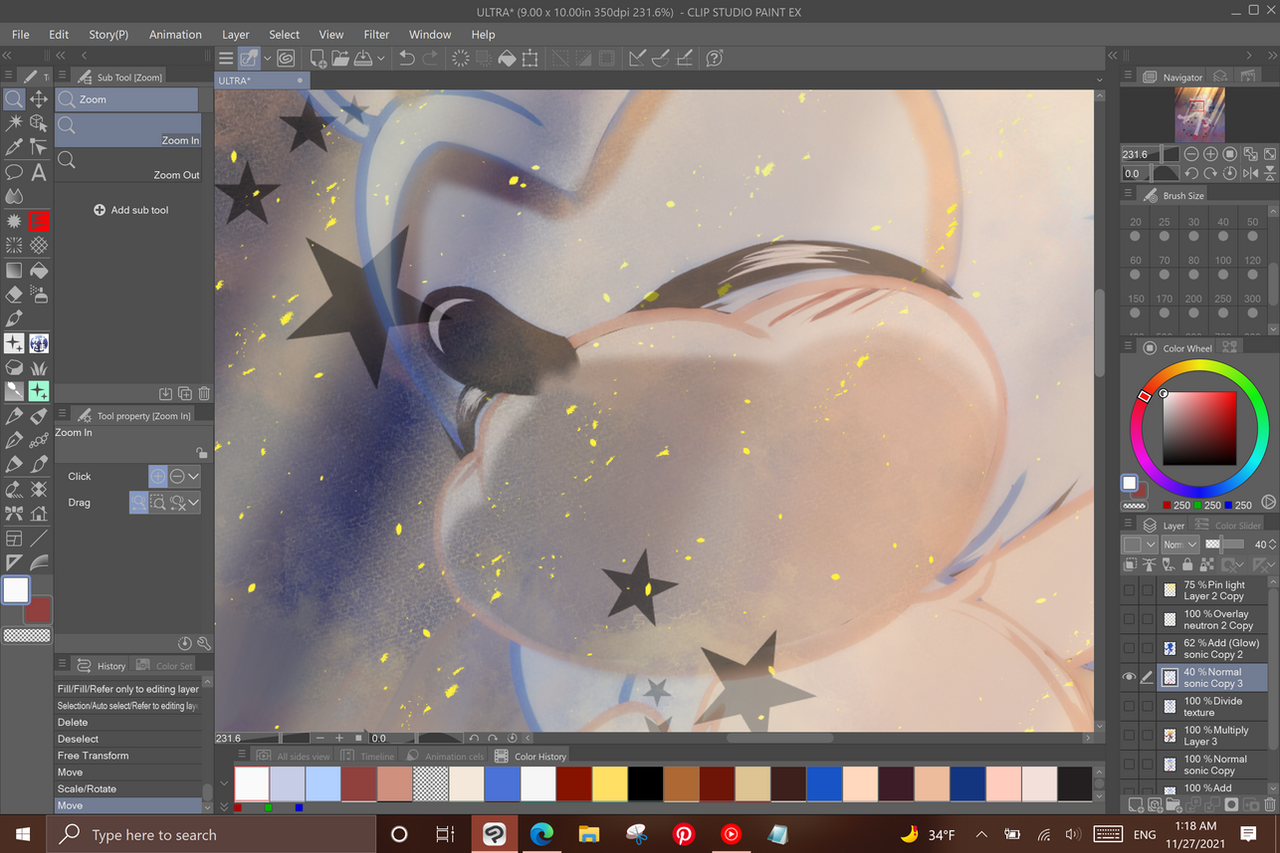The height and width of the screenshot is (853, 1280).
Task: Select the Move layer tool
Action: pos(39,98)
